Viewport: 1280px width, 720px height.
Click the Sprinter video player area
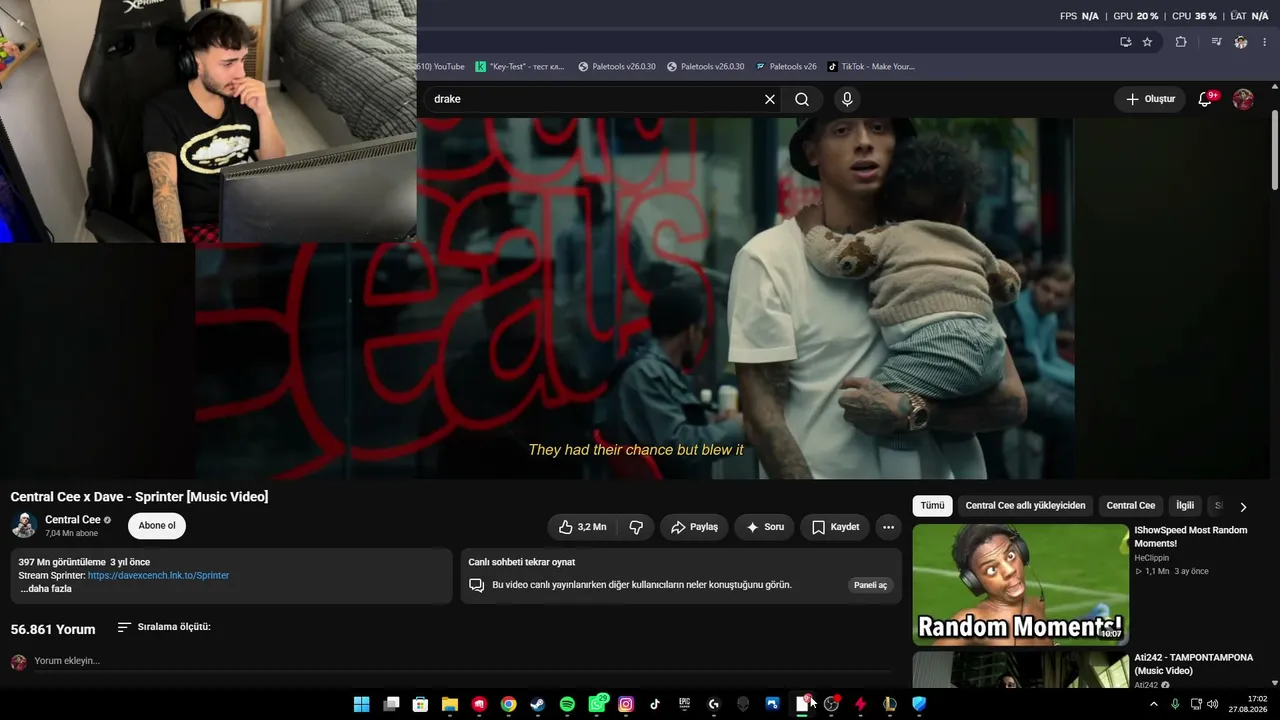(636, 298)
